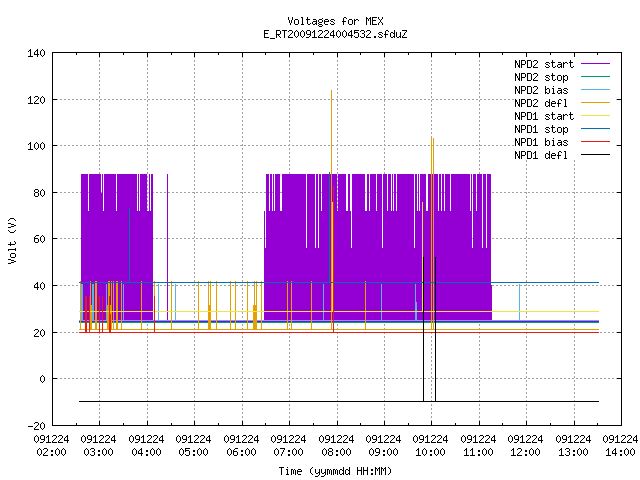Click the purple NPD2 start legend line sample
This screenshot has height=480, width=640.
click(x=595, y=64)
